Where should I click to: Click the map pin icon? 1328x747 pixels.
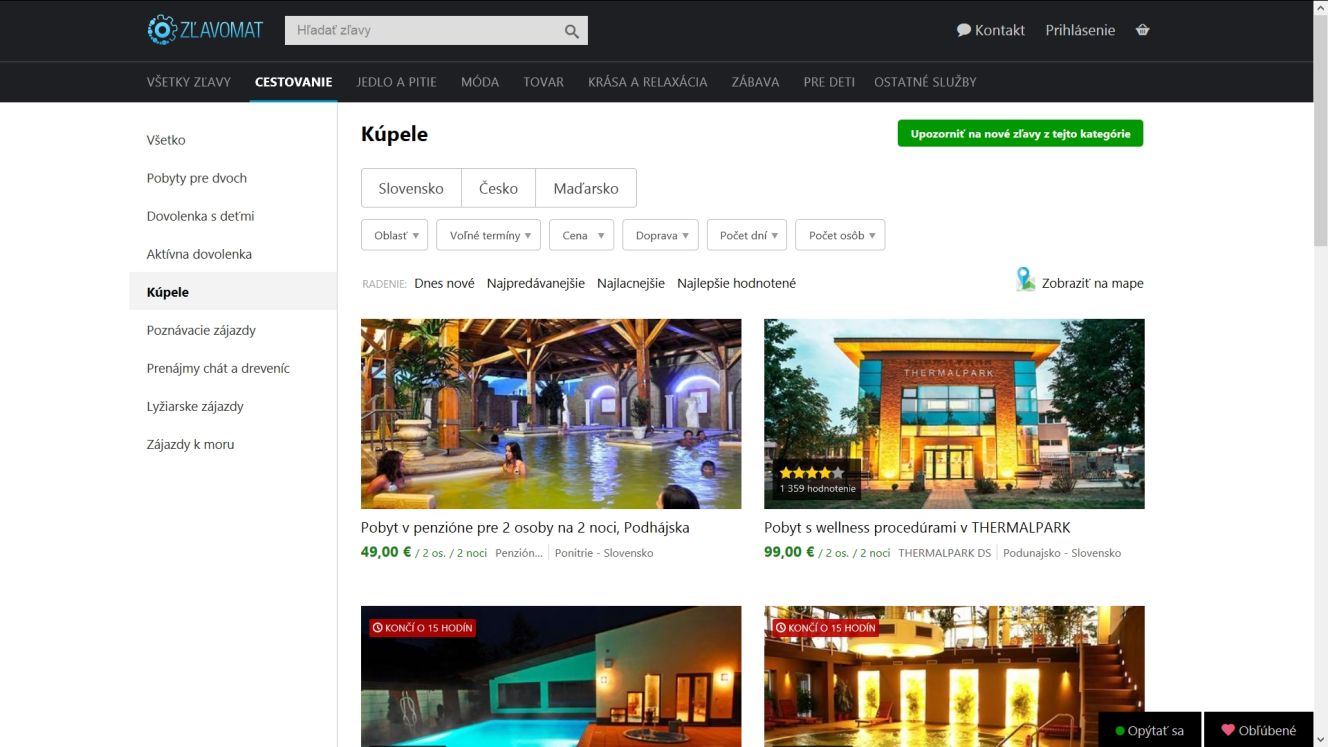click(1025, 280)
